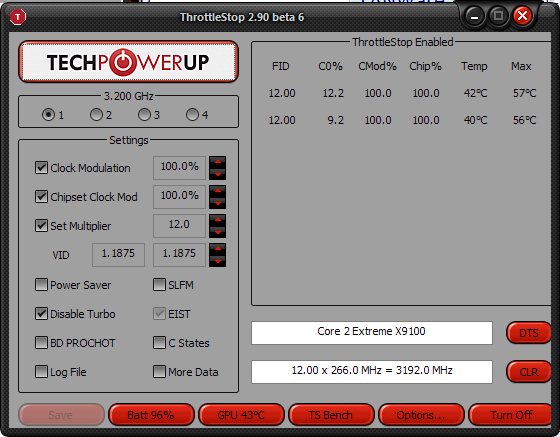
Task: Click the ThrottleStop app icon in title bar
Action: coord(18,17)
